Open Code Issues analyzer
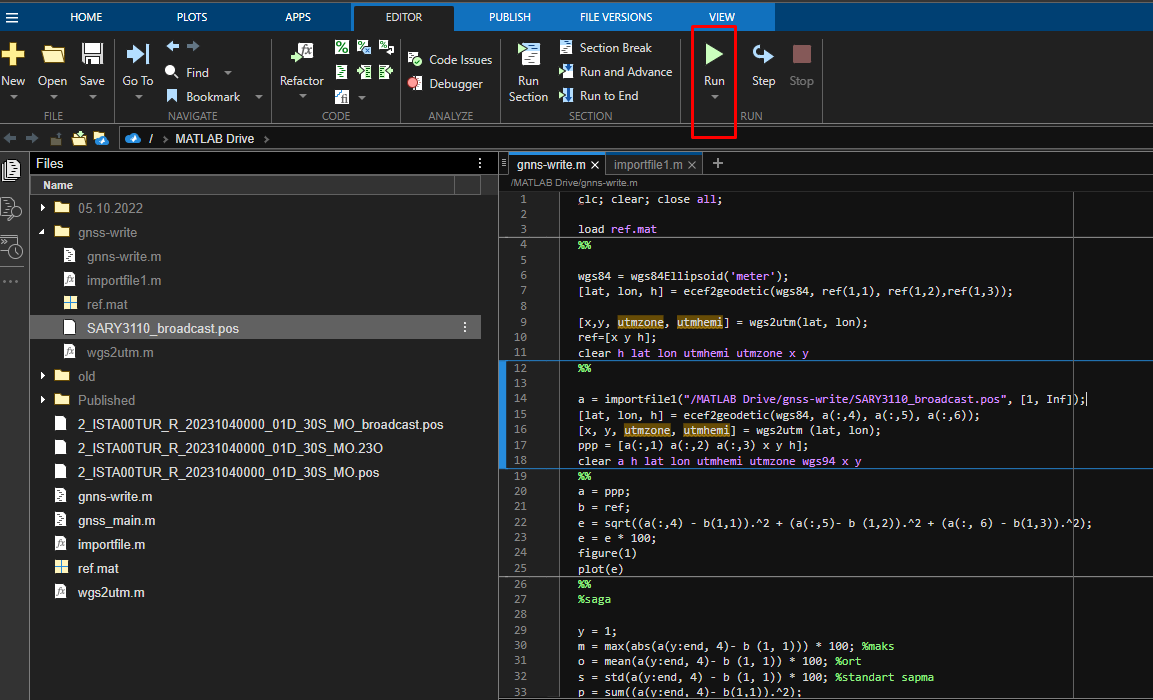The height and width of the screenshot is (700, 1153). click(450, 60)
